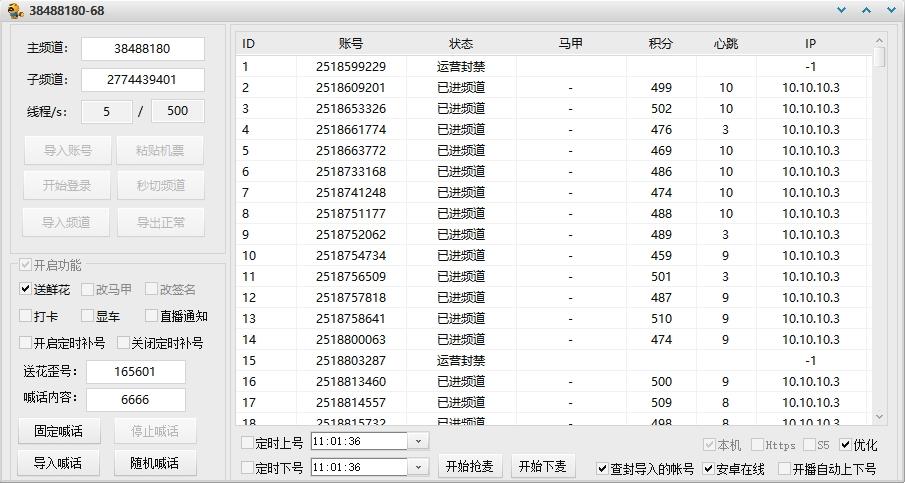Click score 510 in row 13
The height and width of the screenshot is (483, 905).
661,319
